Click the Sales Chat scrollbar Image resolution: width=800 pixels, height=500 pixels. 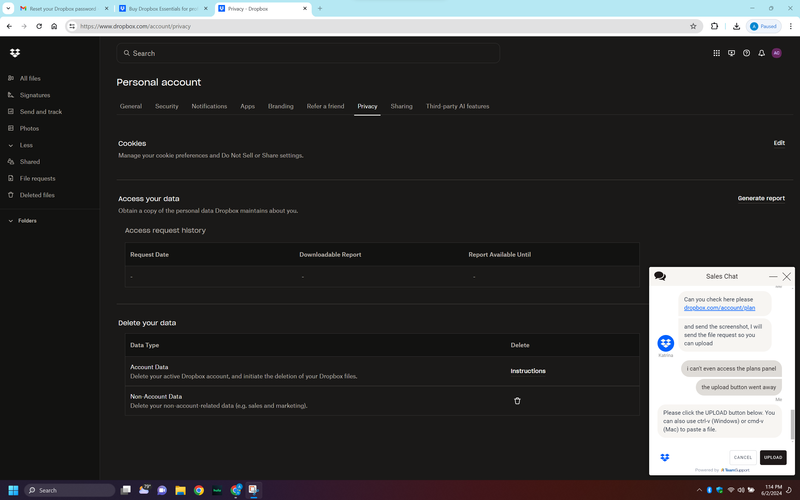tap(791, 423)
